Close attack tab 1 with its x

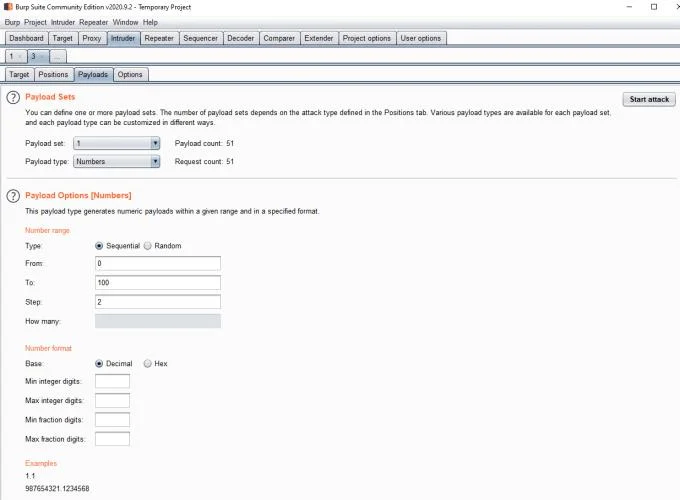coord(20,57)
